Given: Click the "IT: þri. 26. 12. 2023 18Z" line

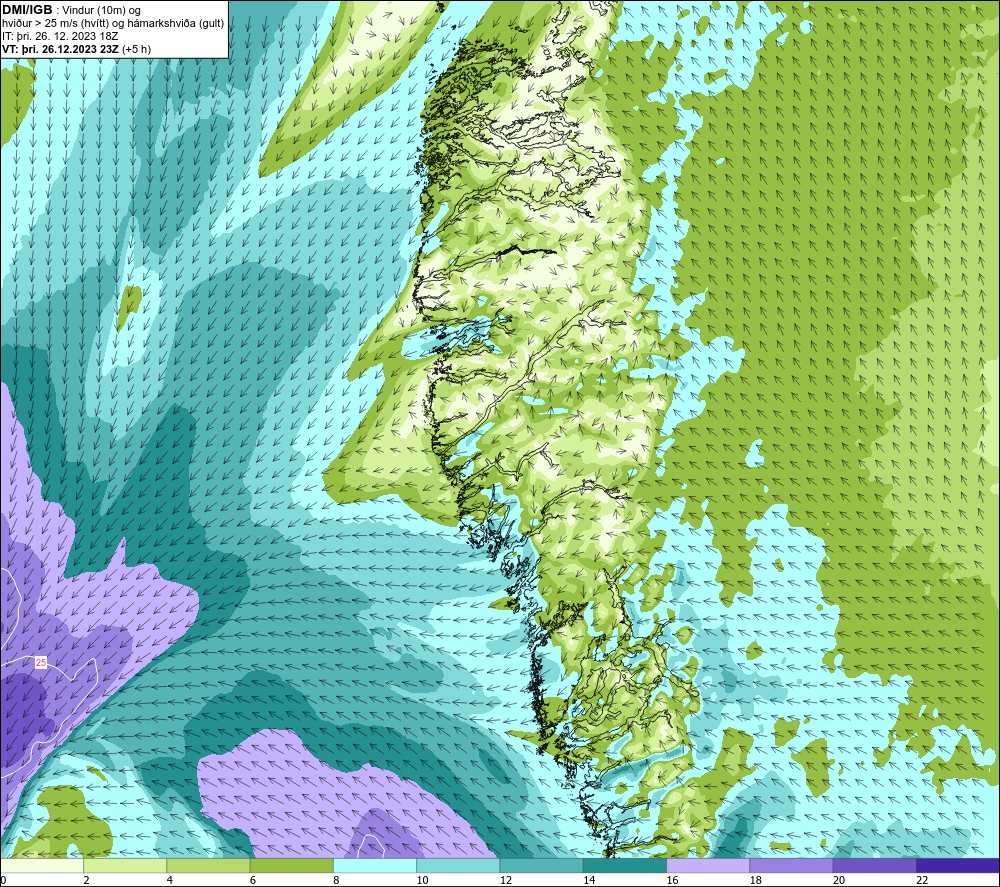Looking at the screenshot, I should click(59, 36).
